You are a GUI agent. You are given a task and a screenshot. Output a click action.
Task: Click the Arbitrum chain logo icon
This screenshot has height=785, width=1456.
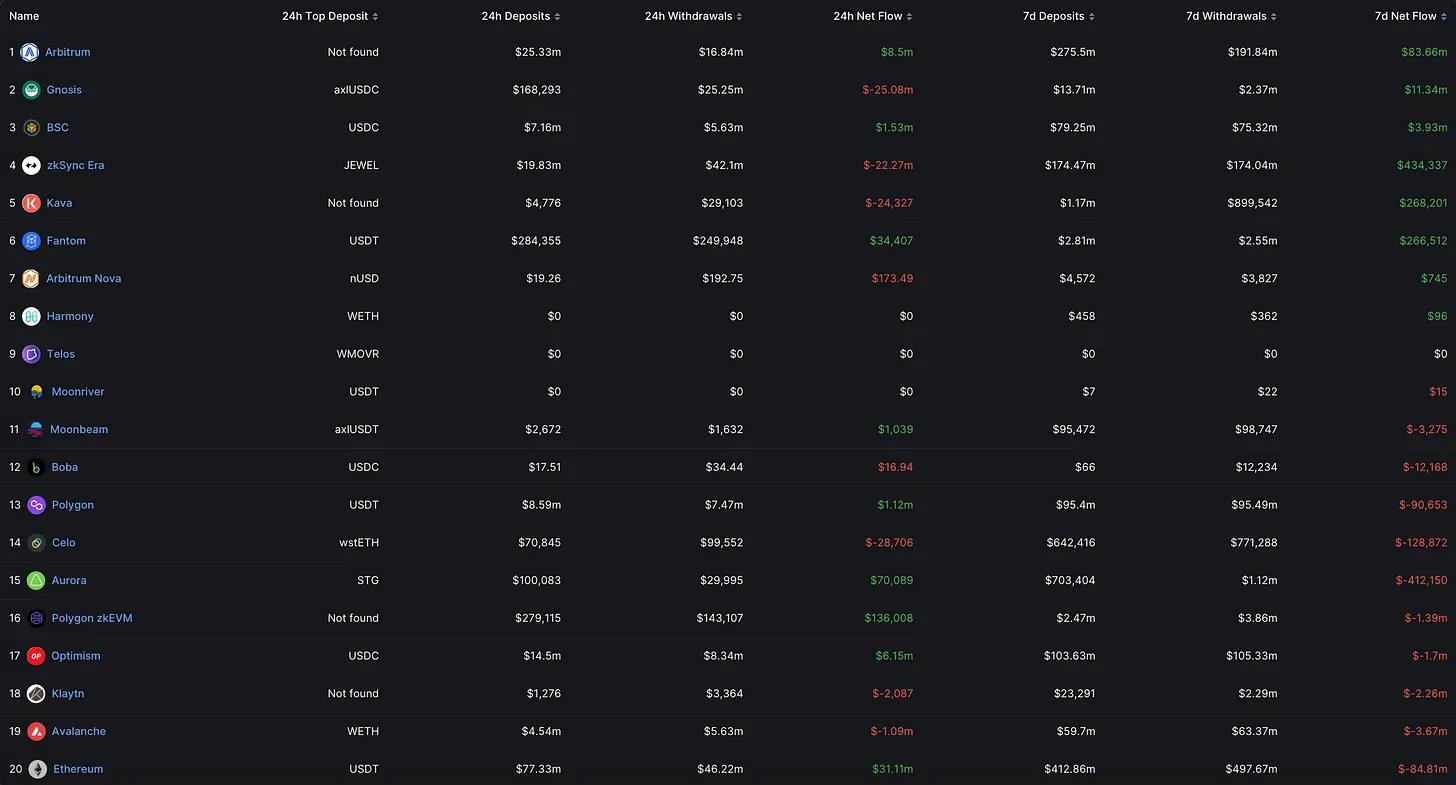(x=30, y=52)
